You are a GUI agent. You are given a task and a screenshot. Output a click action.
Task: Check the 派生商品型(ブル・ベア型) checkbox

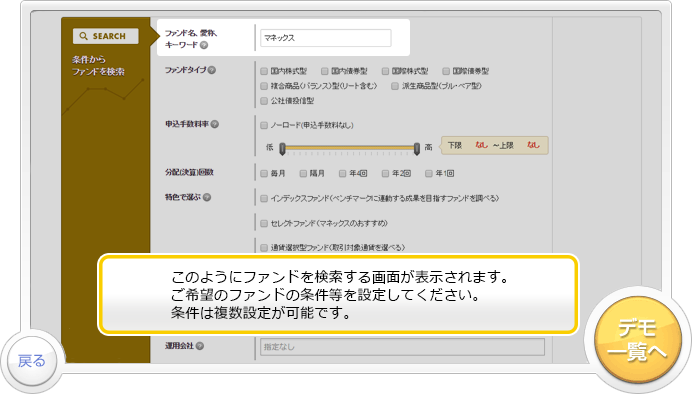(x=395, y=86)
